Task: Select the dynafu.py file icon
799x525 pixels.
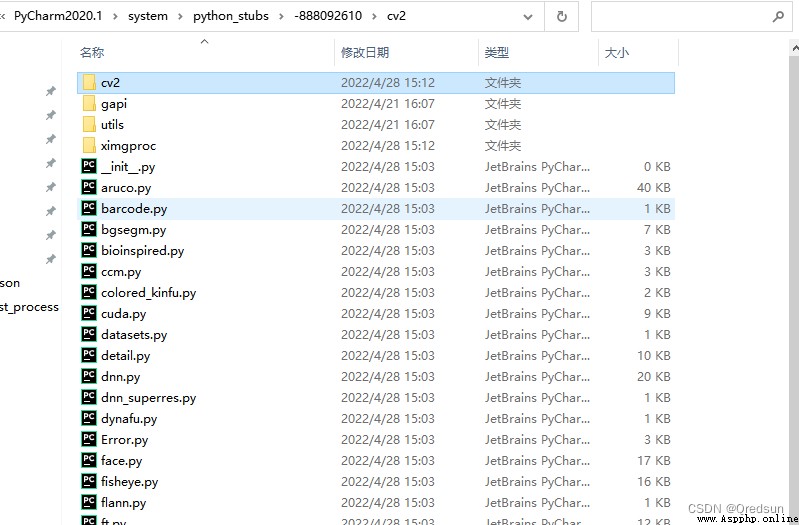Action: (89, 418)
